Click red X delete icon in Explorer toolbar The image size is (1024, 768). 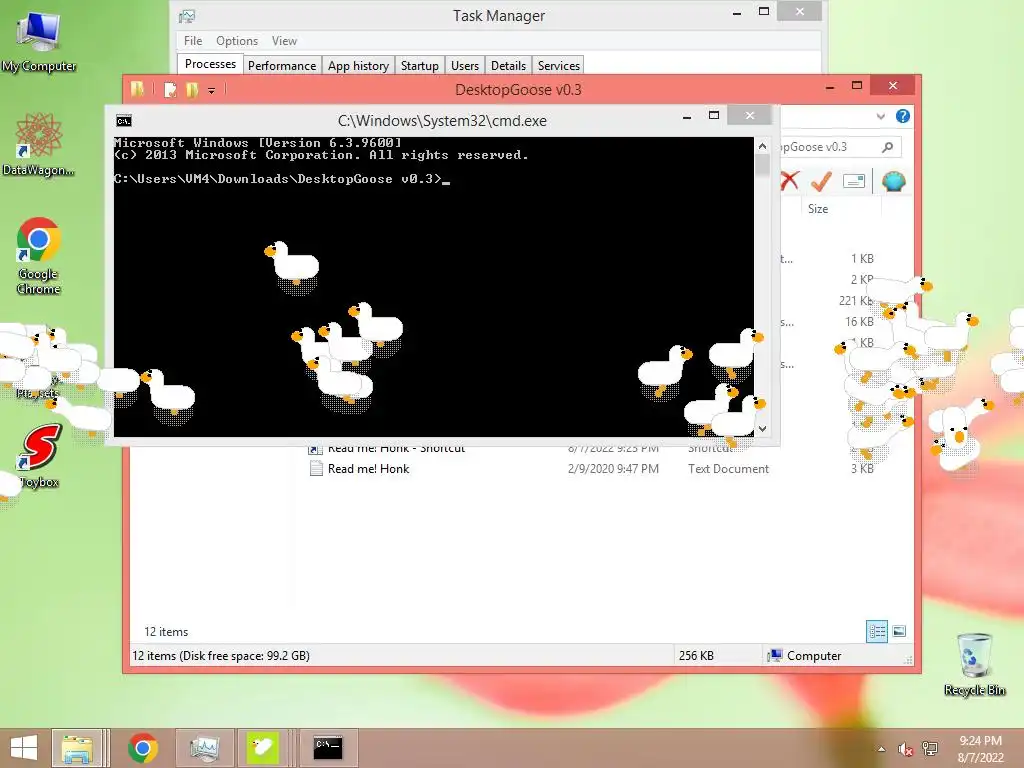(x=790, y=181)
